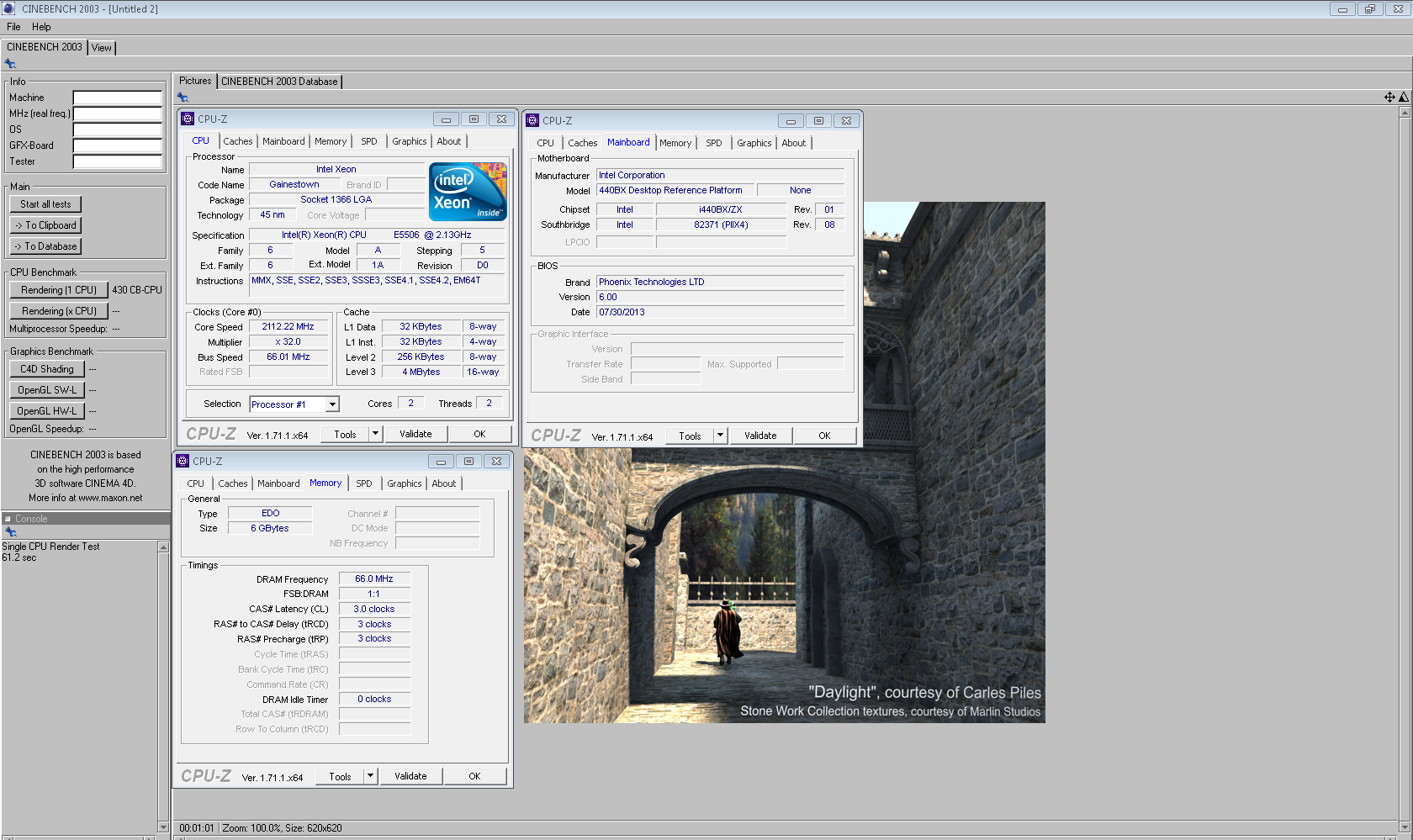
Task: Click the OS input field
Action: tap(117, 129)
